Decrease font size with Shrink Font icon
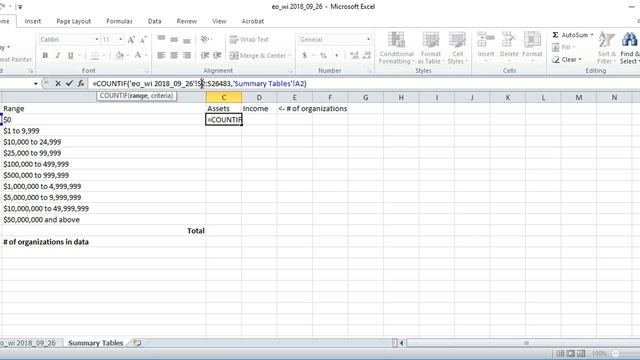This screenshot has height=360, width=640. click(143, 40)
